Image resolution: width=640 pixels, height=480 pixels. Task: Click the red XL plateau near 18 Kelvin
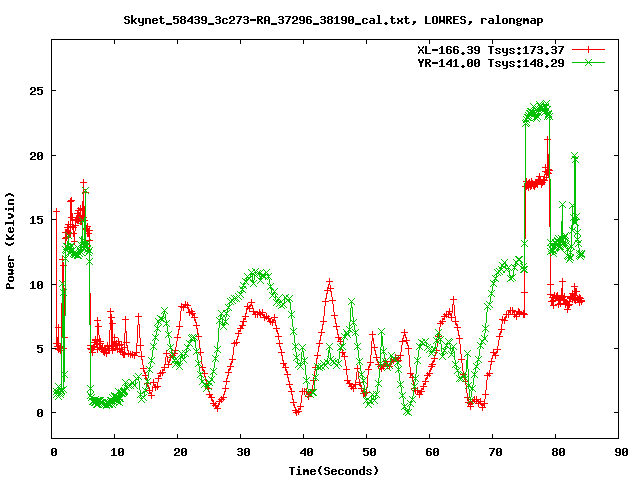[x=537, y=182]
